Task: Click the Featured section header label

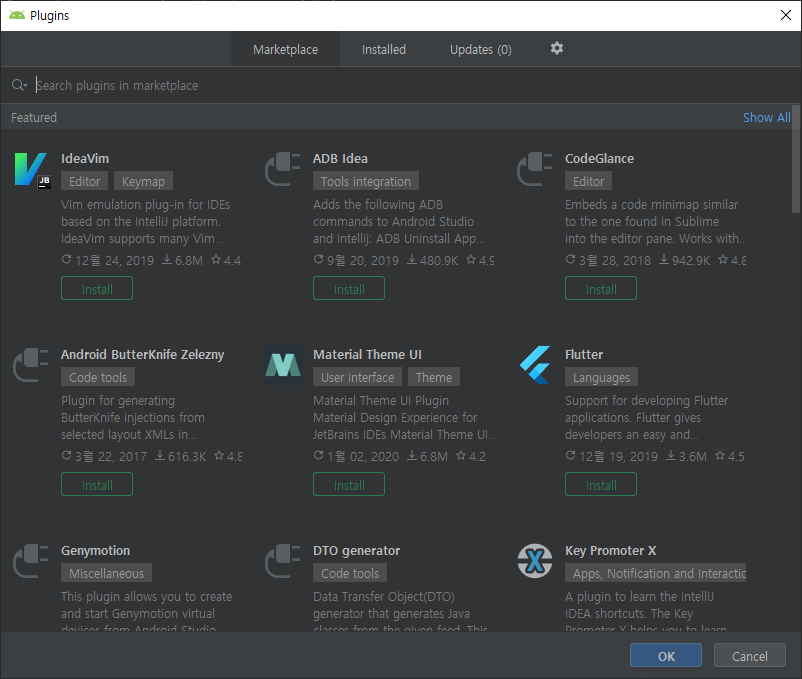Action: pyautogui.click(x=34, y=118)
